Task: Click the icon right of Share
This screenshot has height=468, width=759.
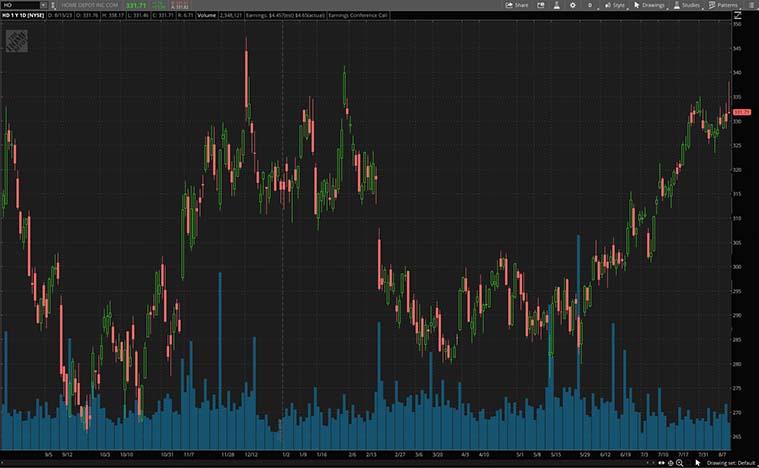Action: tap(543, 5)
